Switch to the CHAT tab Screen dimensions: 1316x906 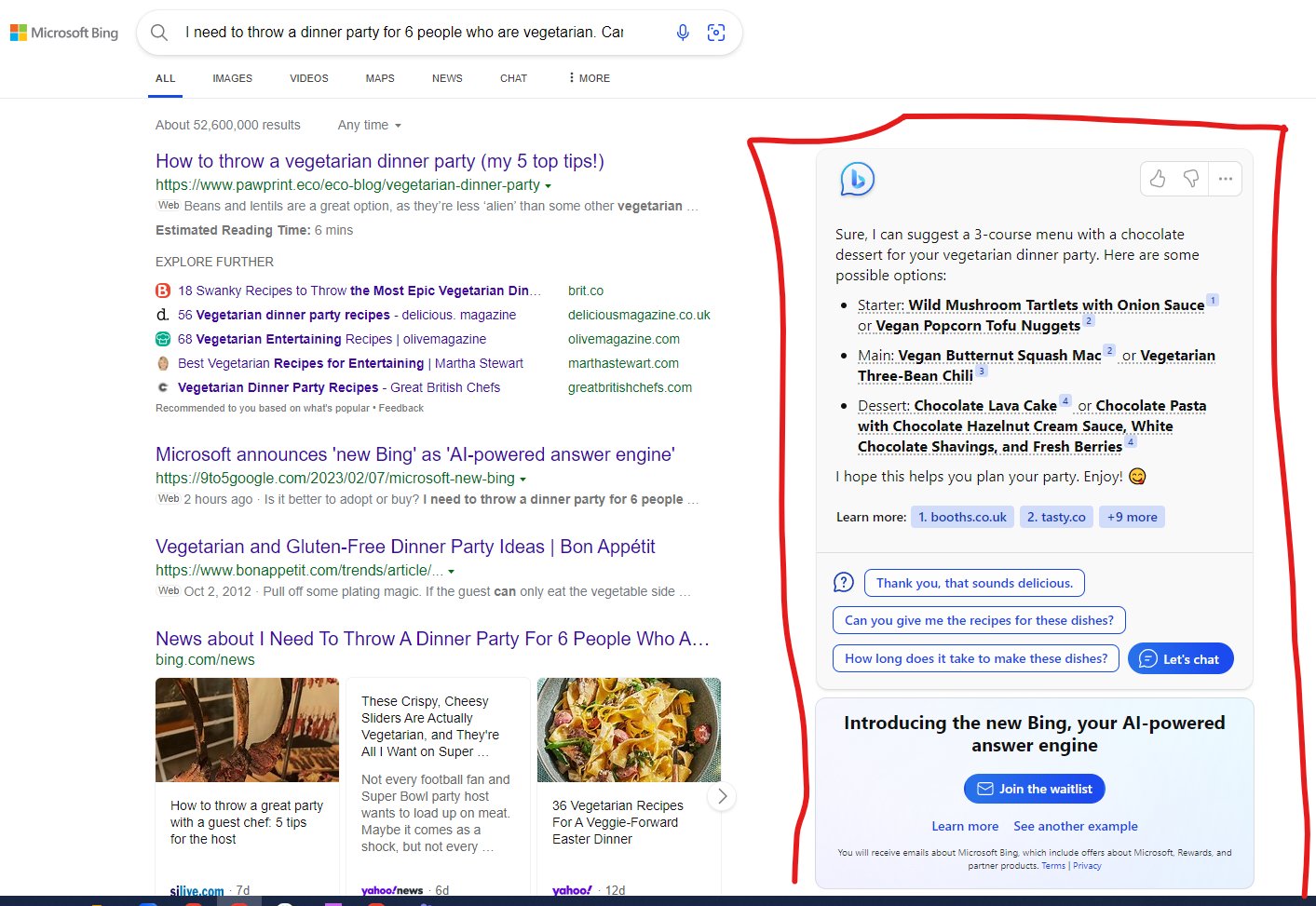tap(513, 78)
